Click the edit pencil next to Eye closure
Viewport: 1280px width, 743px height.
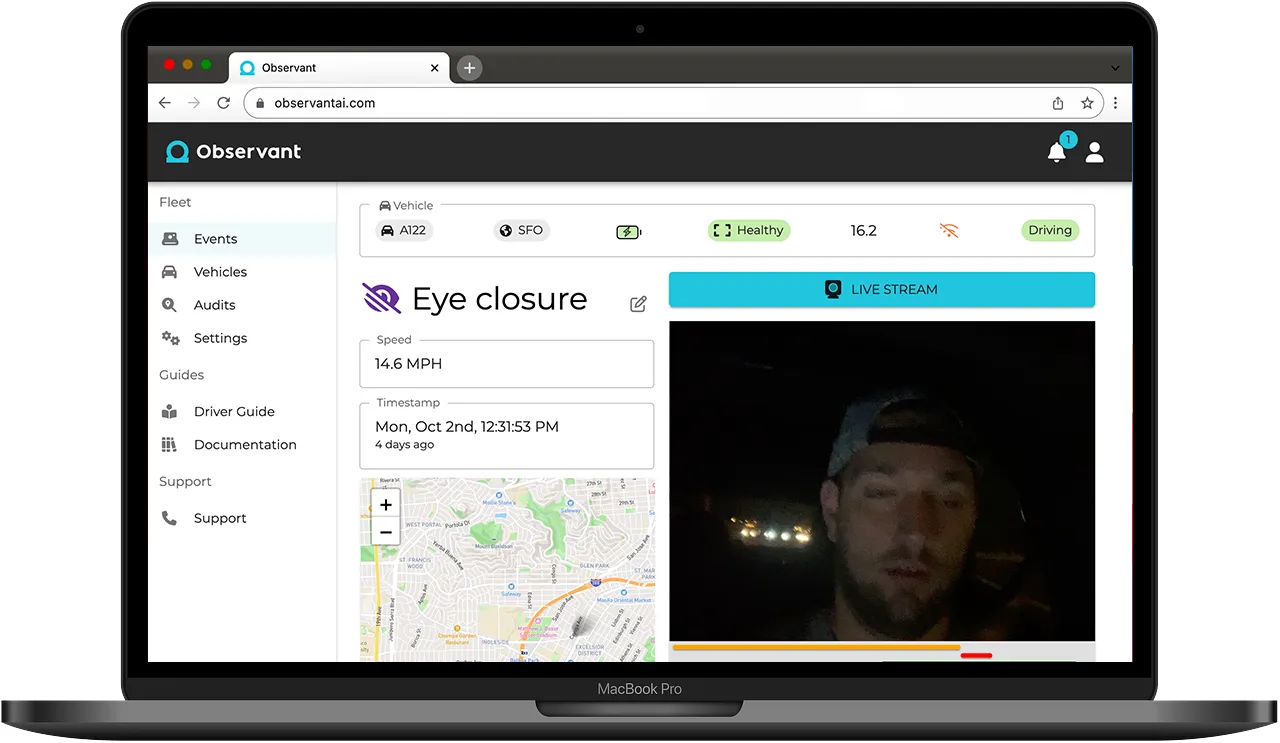(638, 304)
